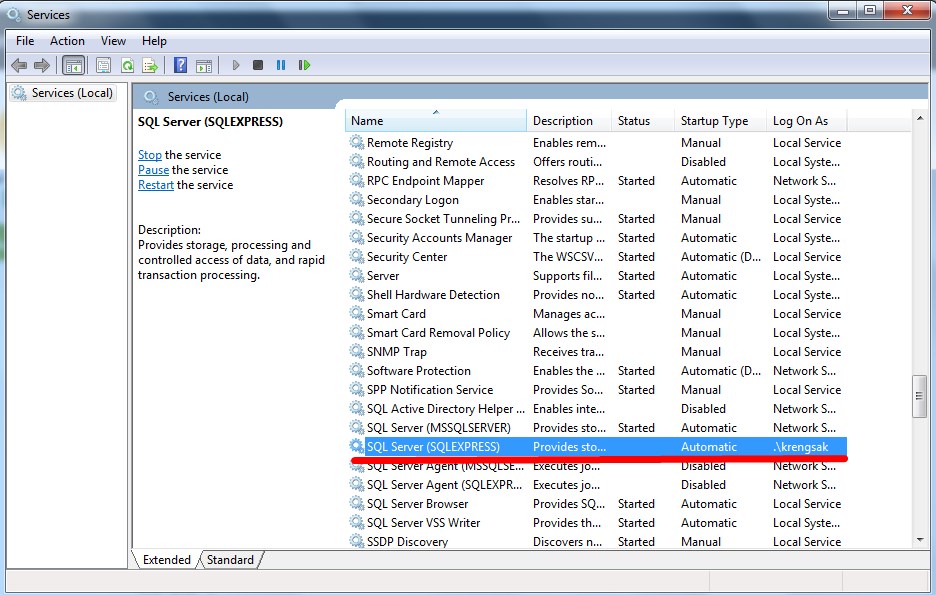
Task: Click the scrollbar down arrow in services list
Action: 920,540
